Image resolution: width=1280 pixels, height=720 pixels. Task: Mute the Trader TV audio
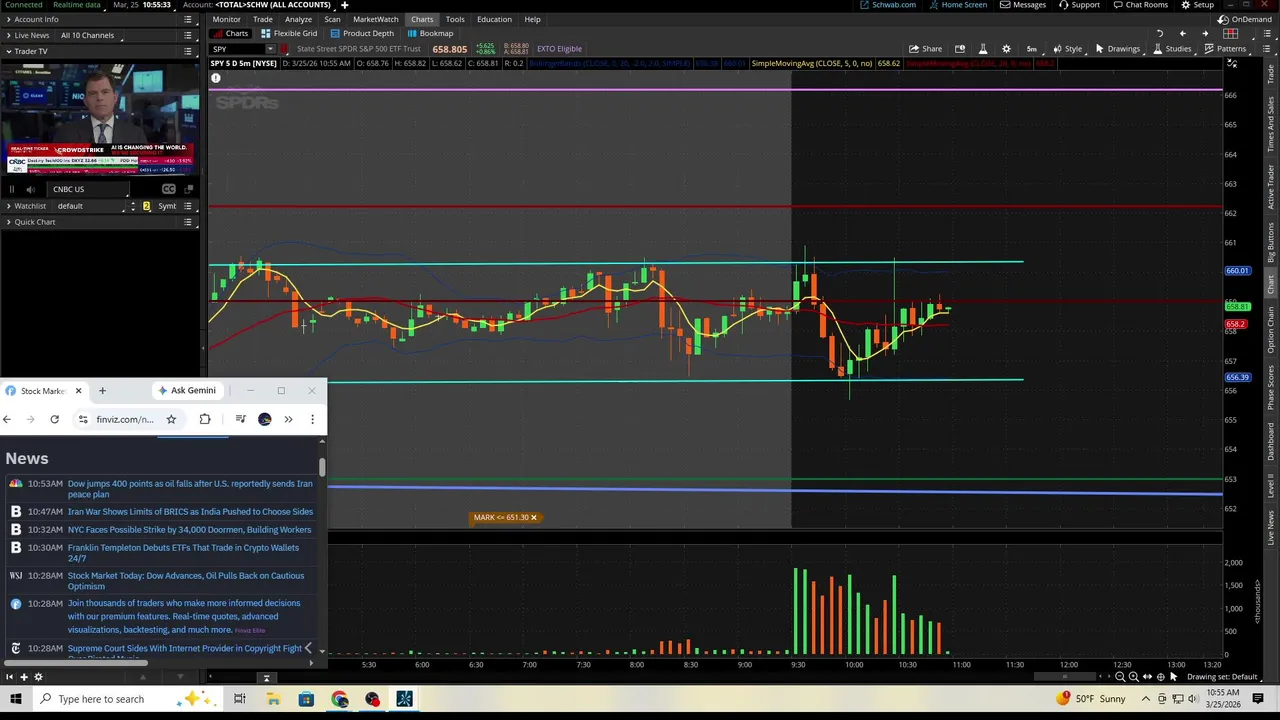tap(30, 189)
